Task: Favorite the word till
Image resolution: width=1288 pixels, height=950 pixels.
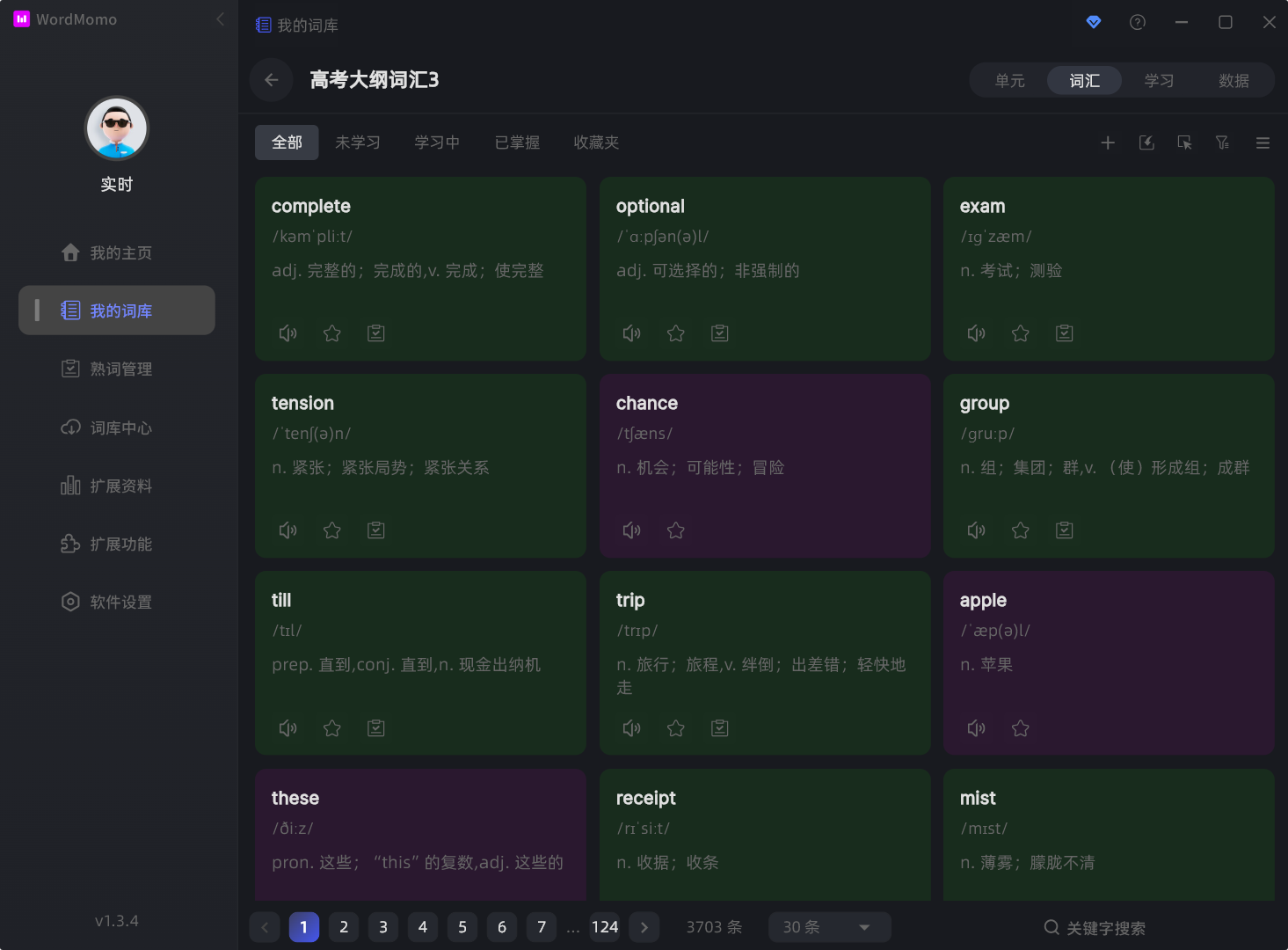Action: point(331,728)
